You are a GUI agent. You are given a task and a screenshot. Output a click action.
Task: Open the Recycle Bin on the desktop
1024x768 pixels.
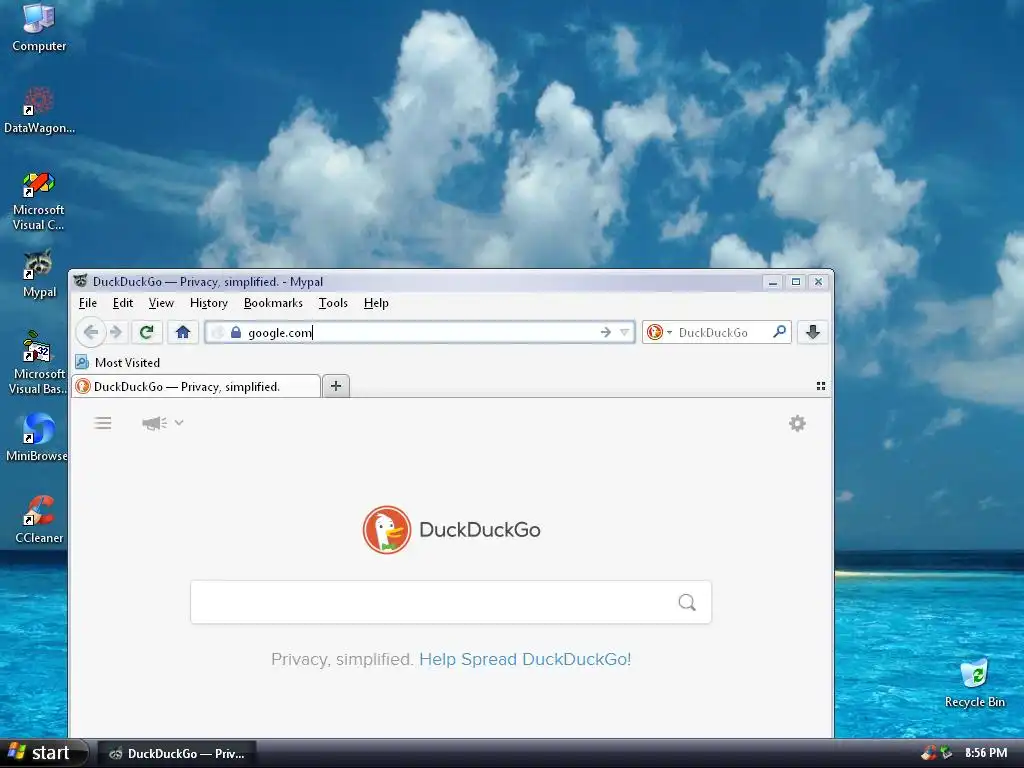[x=974, y=683]
